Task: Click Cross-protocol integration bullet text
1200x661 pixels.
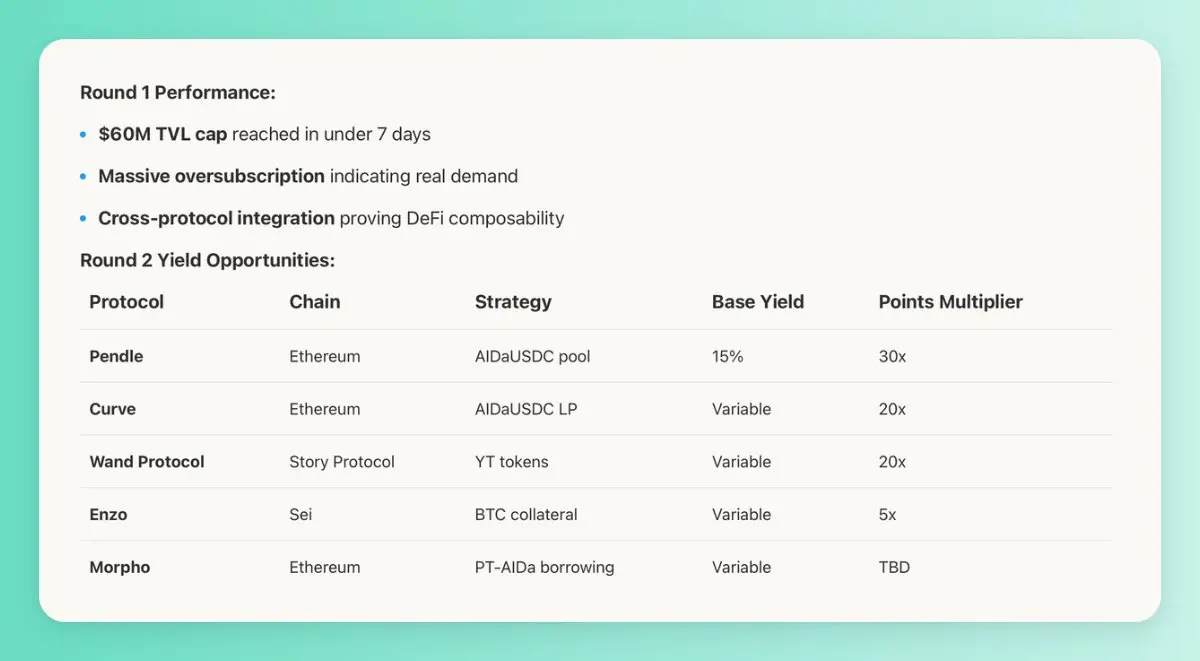Action: tap(331, 218)
